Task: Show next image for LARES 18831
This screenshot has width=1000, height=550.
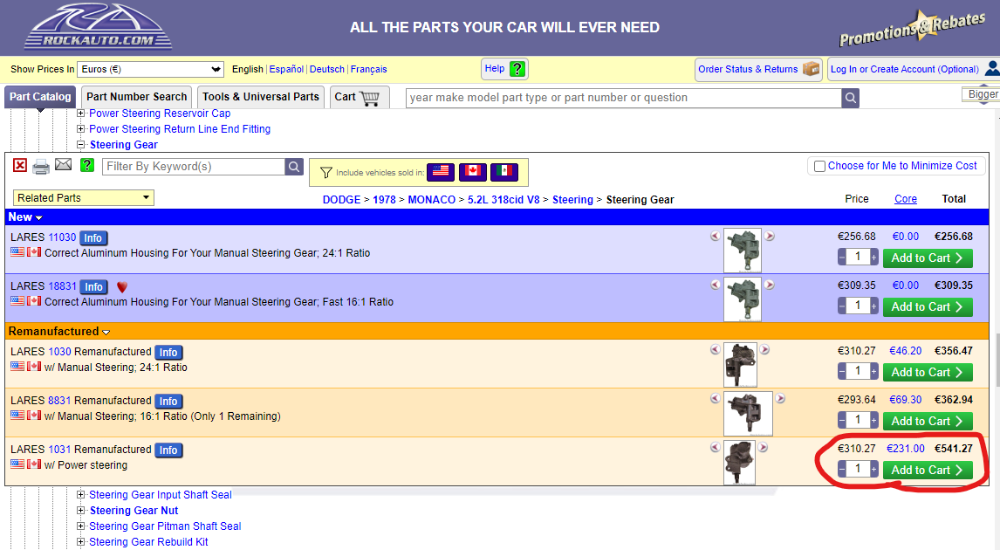Action: (x=770, y=285)
